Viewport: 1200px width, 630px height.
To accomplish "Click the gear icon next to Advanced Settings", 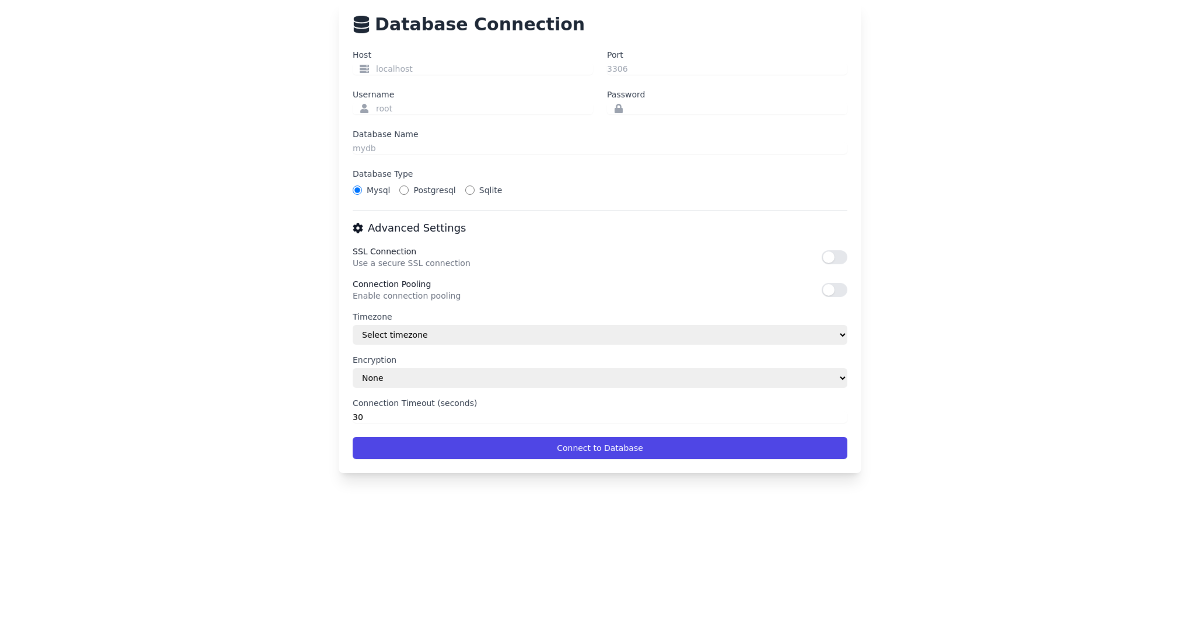I will 357,227.
